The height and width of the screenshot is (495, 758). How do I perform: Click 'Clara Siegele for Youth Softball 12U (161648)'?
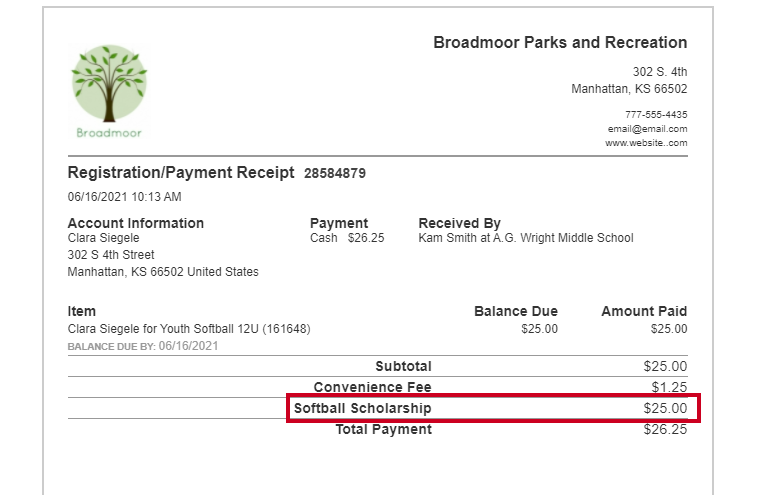tap(189, 329)
